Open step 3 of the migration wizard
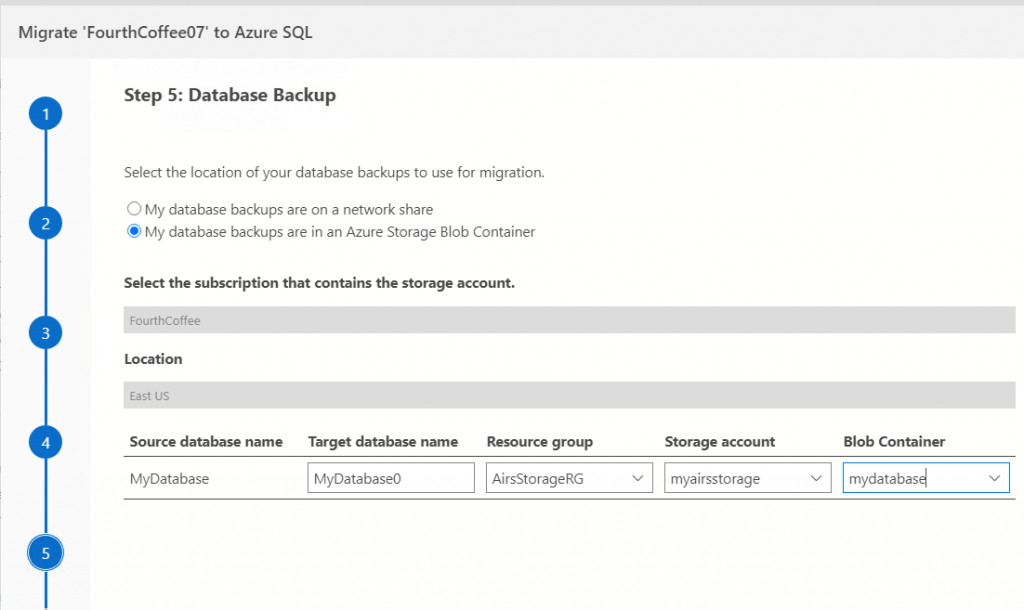The height and width of the screenshot is (610, 1024). (x=45, y=332)
